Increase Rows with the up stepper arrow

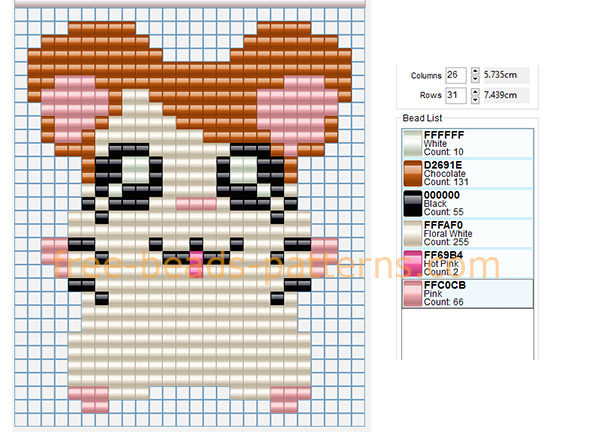coord(475,91)
